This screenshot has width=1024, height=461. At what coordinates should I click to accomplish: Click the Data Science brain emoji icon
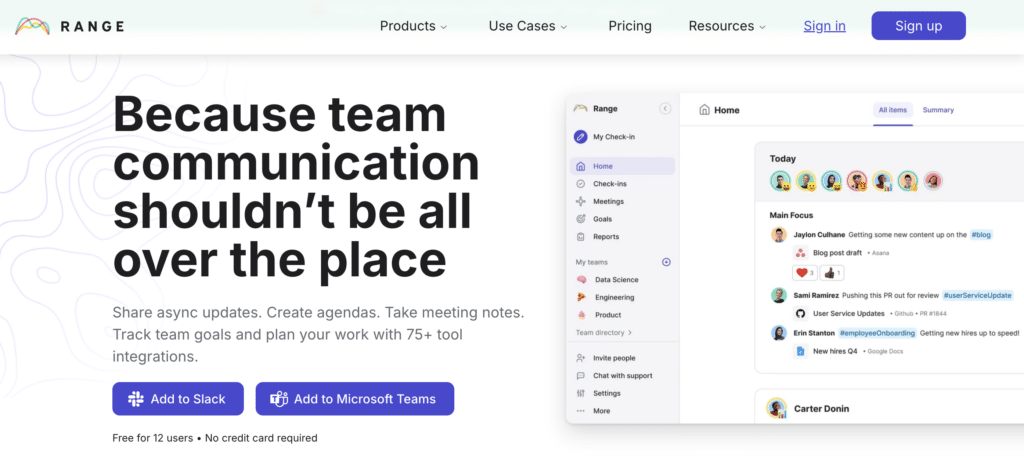tap(582, 279)
